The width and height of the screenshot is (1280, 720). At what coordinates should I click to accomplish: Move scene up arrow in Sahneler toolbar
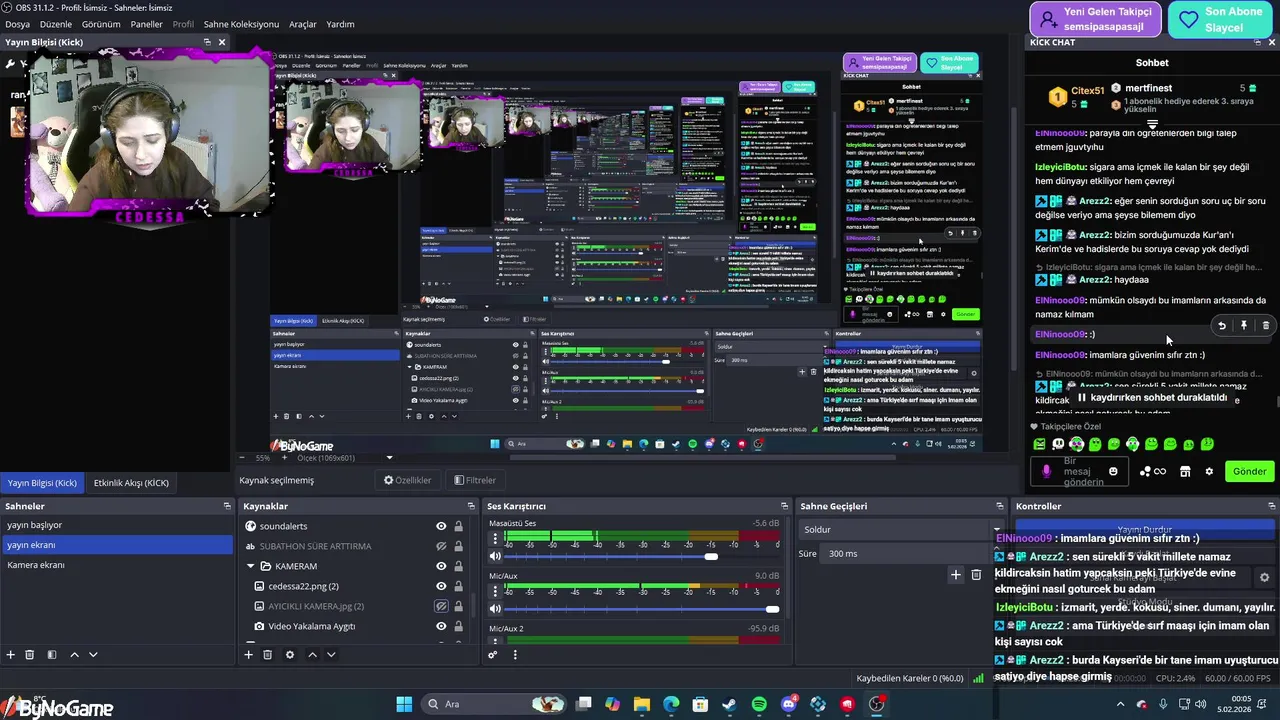pyautogui.click(x=74, y=655)
